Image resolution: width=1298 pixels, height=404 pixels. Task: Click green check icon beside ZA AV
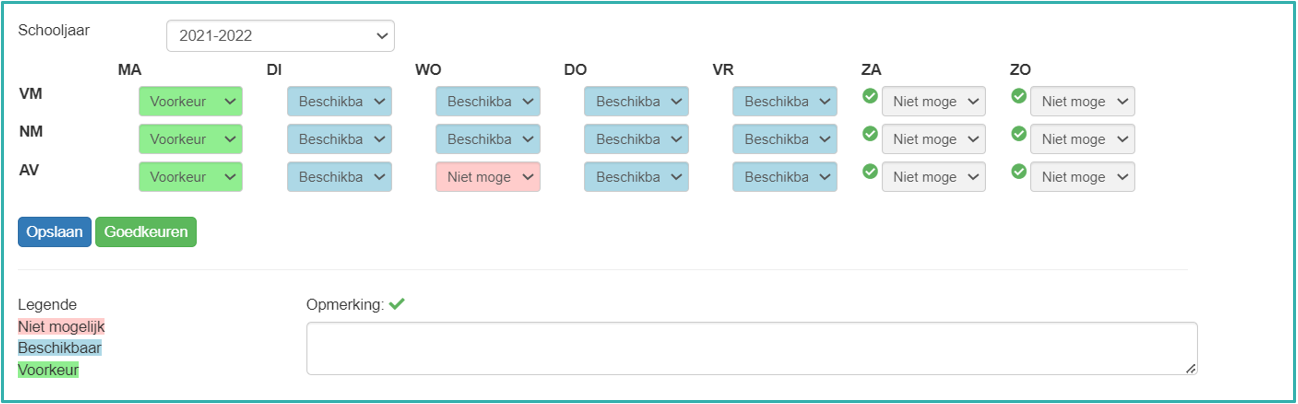pyautogui.click(x=870, y=172)
